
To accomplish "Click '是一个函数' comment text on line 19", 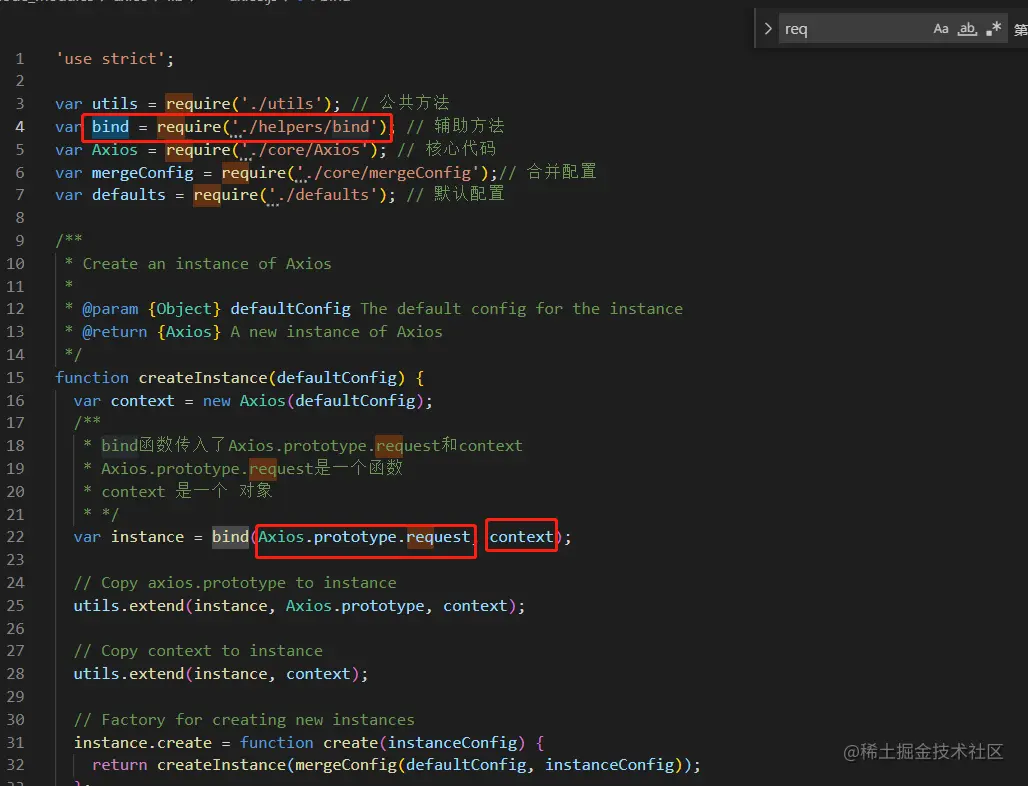I will coord(359,468).
